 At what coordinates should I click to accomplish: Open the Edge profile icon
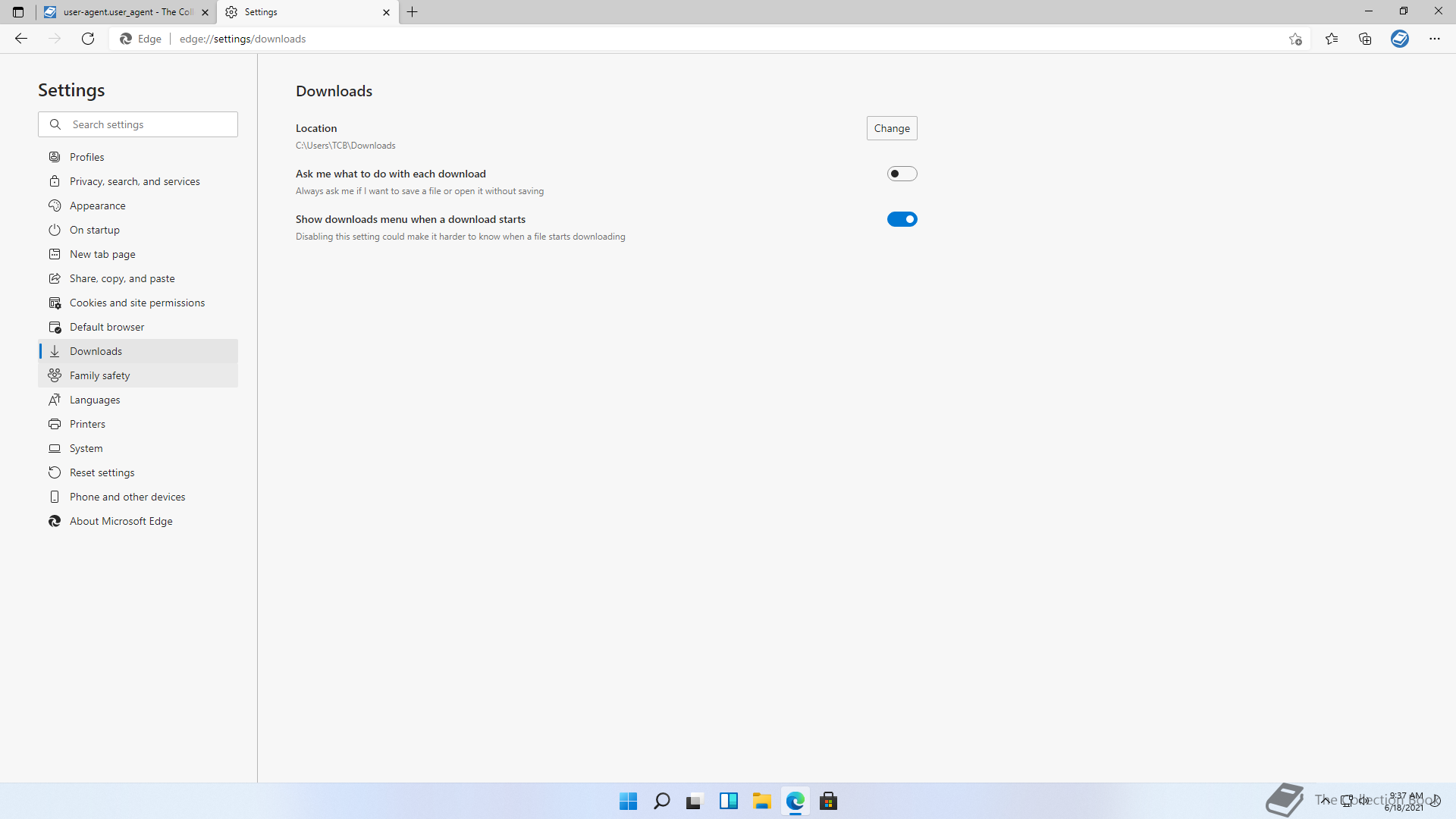(x=1400, y=39)
